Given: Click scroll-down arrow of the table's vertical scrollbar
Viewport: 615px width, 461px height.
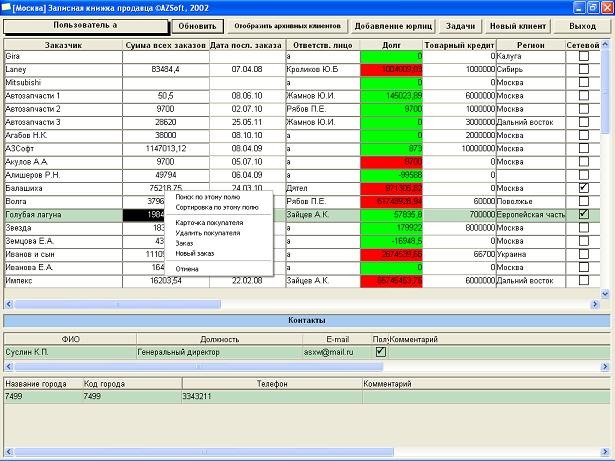Looking at the screenshot, I should click(x=608, y=292).
